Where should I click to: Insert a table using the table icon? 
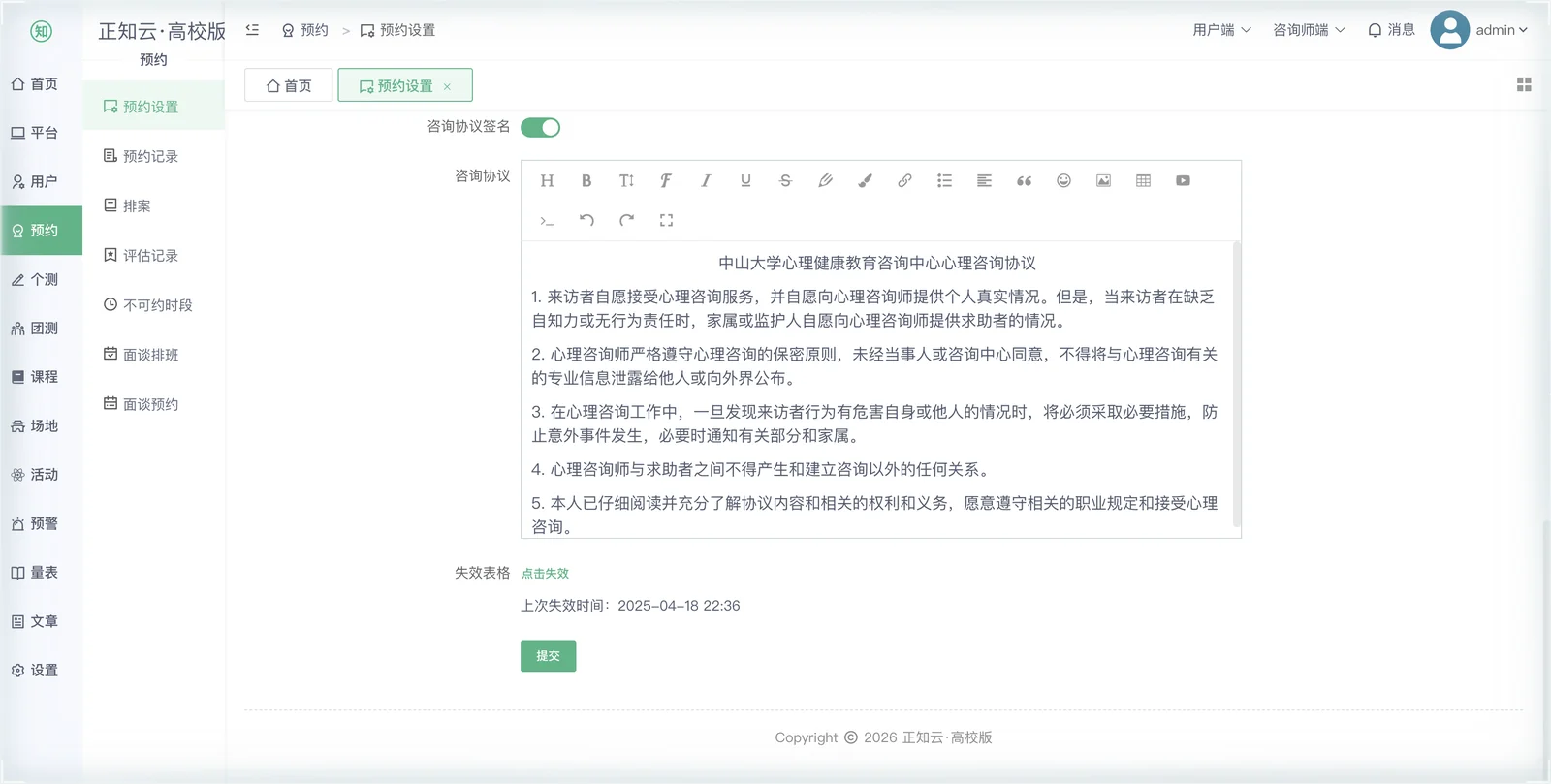[1143, 181]
